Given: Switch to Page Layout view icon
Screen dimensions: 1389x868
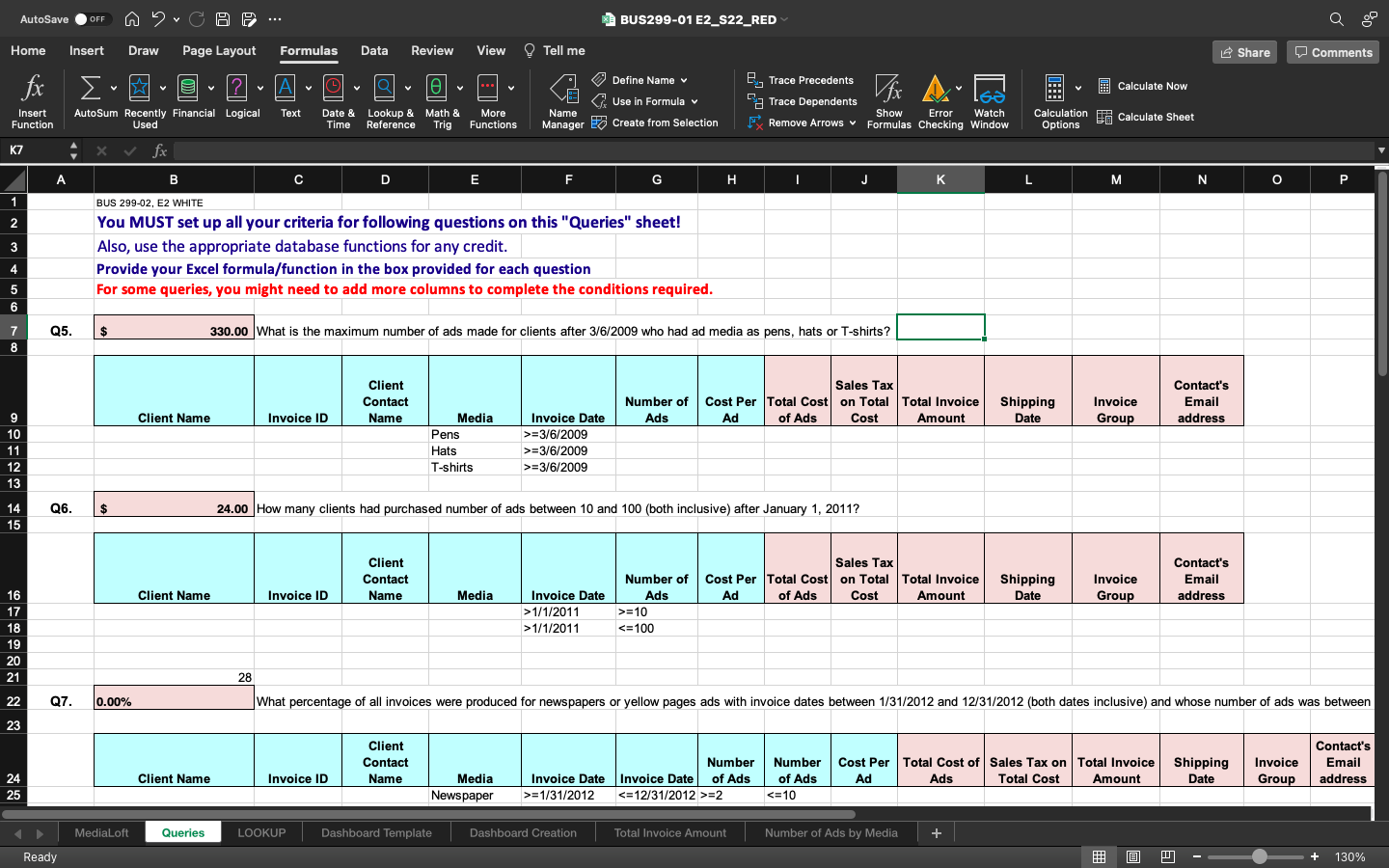Looking at the screenshot, I should 1133,856.
